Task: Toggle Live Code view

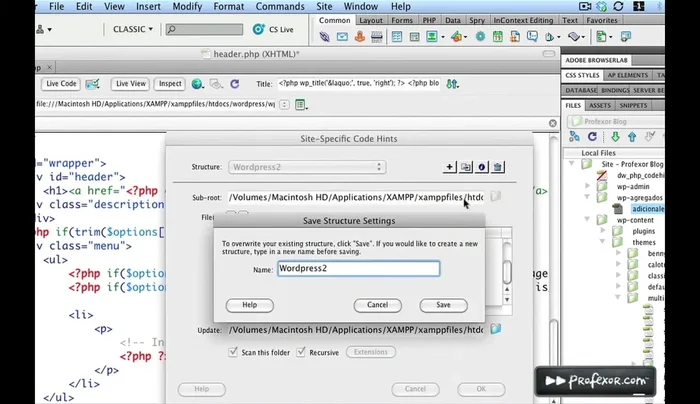Action: [61, 83]
